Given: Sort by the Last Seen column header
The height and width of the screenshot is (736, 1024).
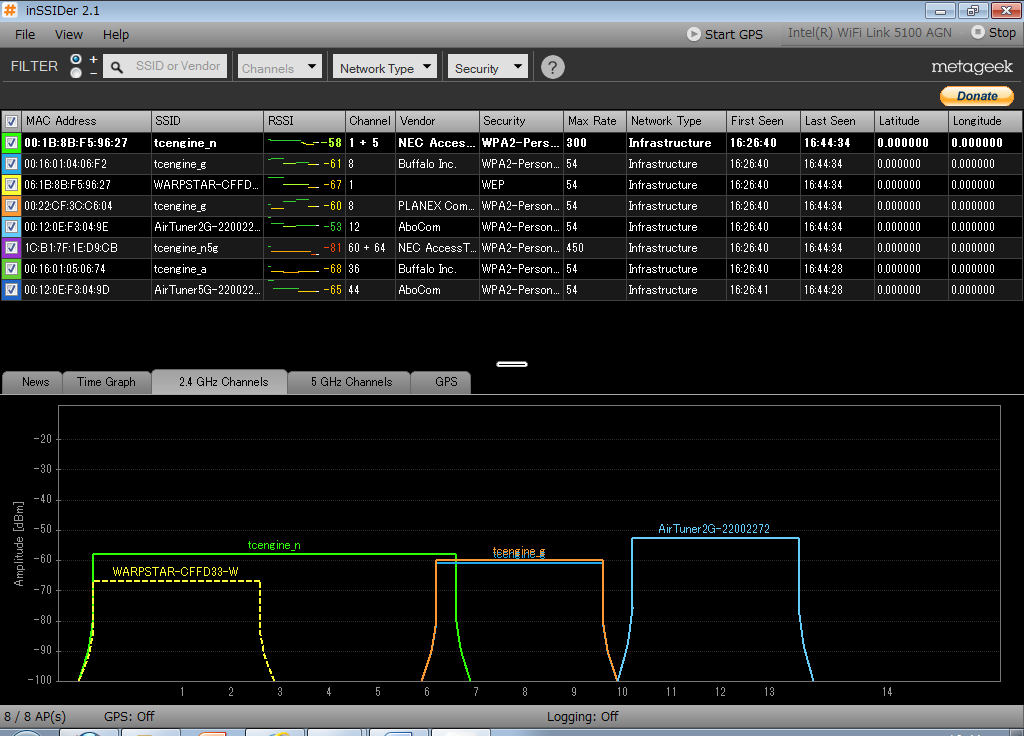Looking at the screenshot, I should pos(837,121).
